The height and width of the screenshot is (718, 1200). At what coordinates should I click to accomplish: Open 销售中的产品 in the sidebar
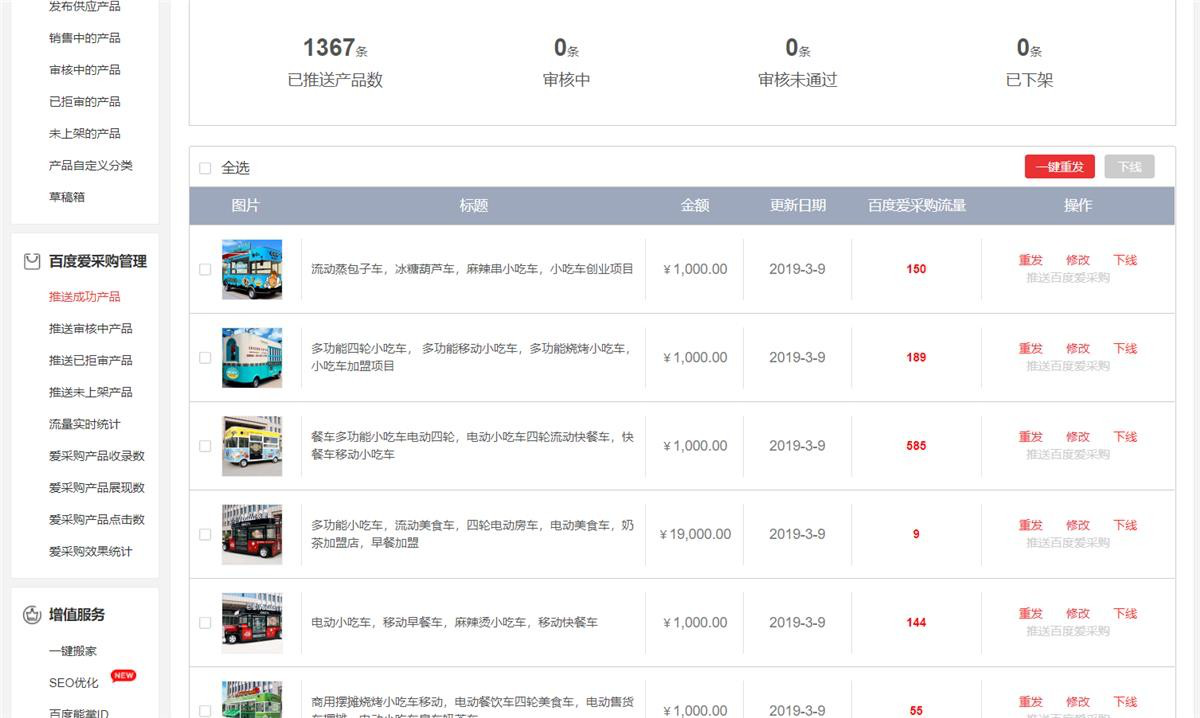pyautogui.click(x=85, y=38)
